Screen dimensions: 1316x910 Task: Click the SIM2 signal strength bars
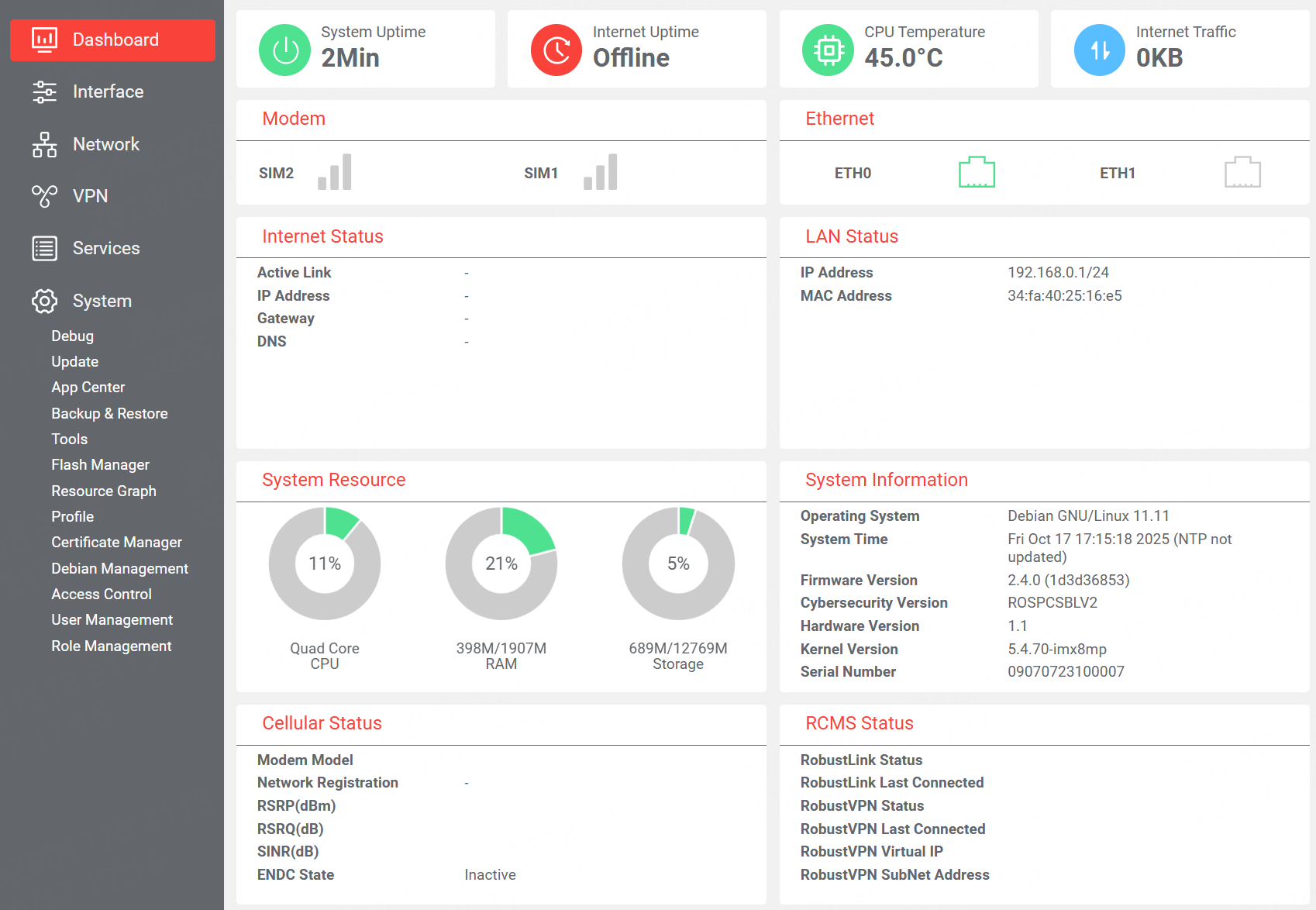point(335,172)
